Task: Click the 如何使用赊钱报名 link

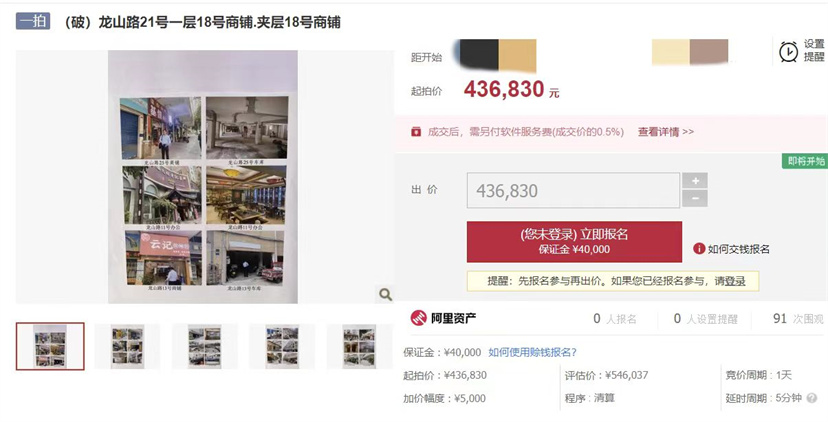Action: [532, 352]
